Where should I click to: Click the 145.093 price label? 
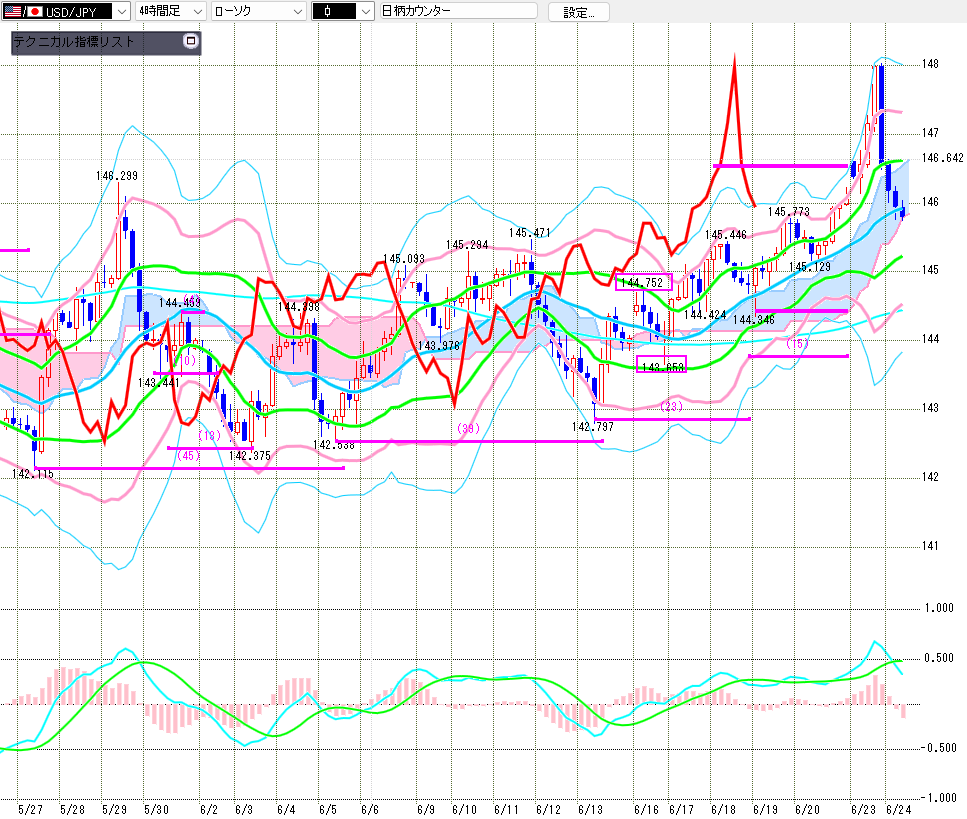[404, 258]
